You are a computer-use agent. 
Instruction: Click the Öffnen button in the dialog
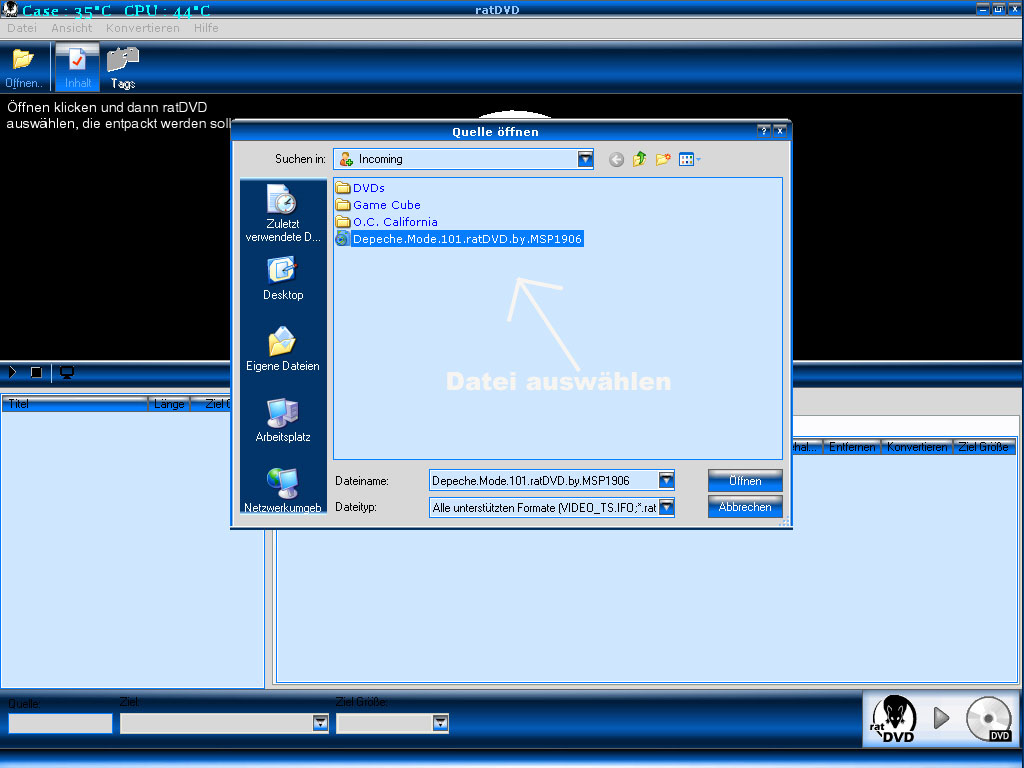[745, 481]
